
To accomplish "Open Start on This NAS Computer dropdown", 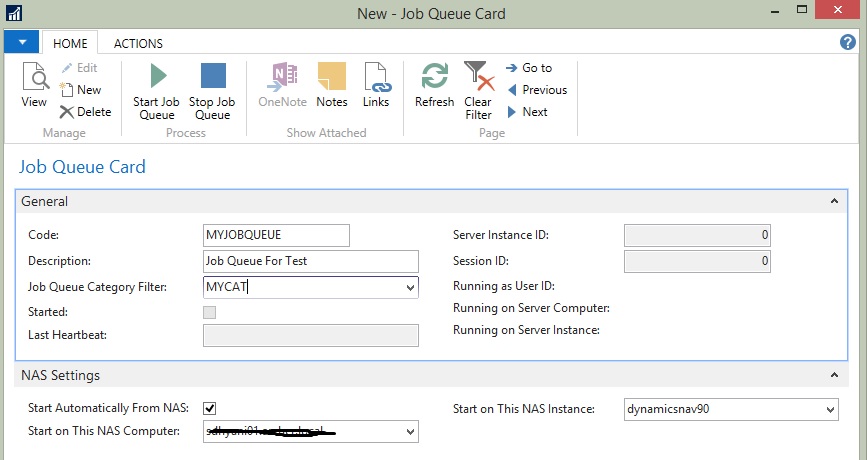I will click(410, 432).
